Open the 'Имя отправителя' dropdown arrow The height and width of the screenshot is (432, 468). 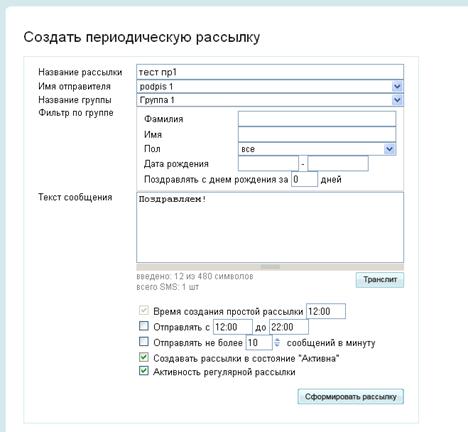397,87
